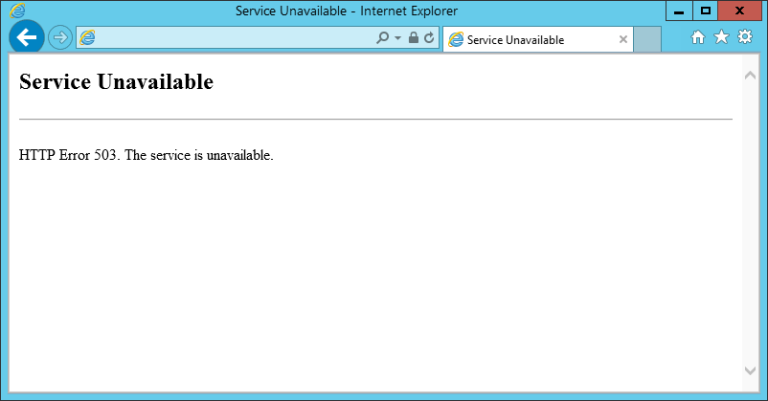The width and height of the screenshot is (768, 401).
Task: Open the Tools gear menu
Action: 745,37
